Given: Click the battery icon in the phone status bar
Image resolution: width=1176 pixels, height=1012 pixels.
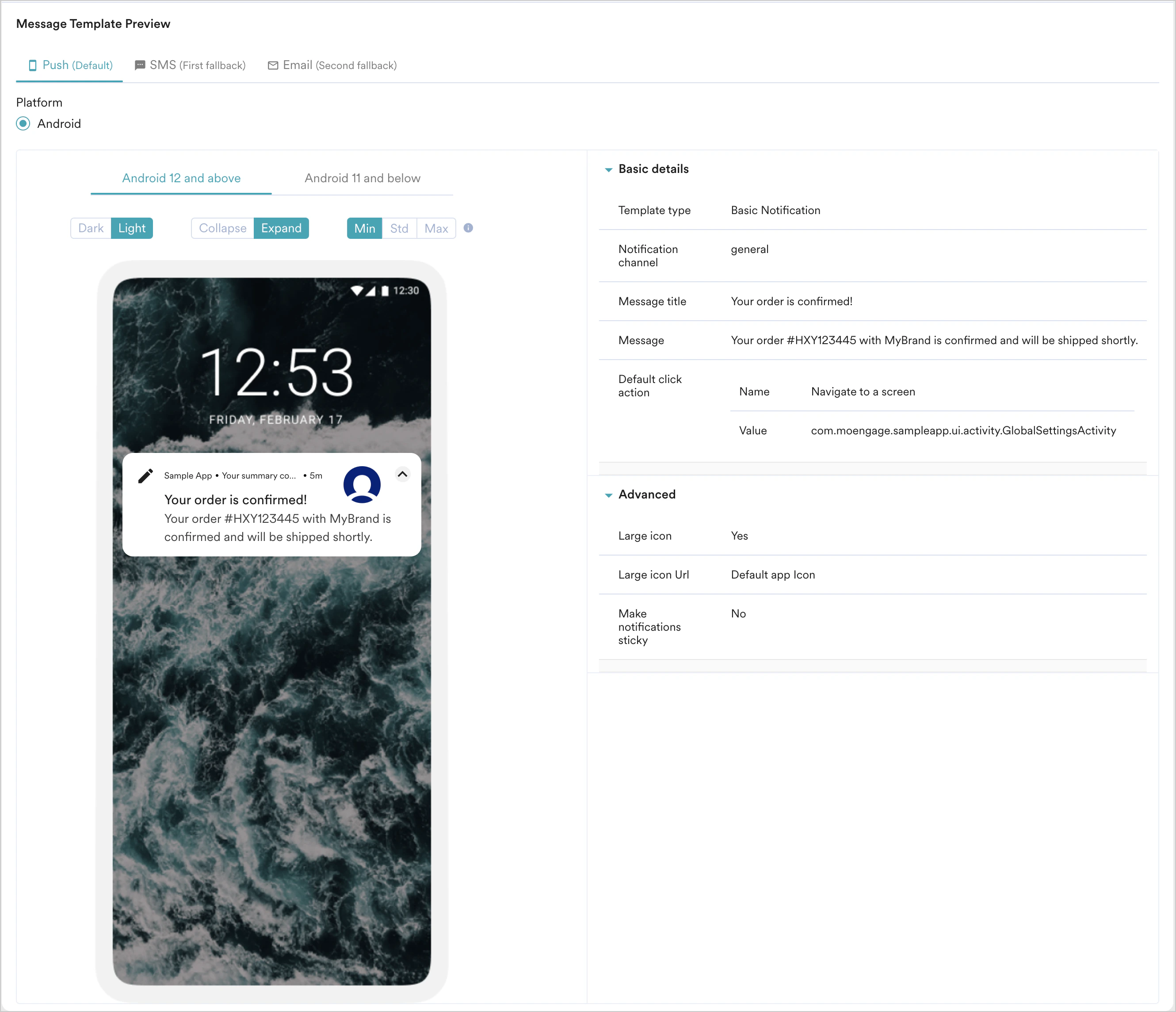Looking at the screenshot, I should [x=385, y=291].
